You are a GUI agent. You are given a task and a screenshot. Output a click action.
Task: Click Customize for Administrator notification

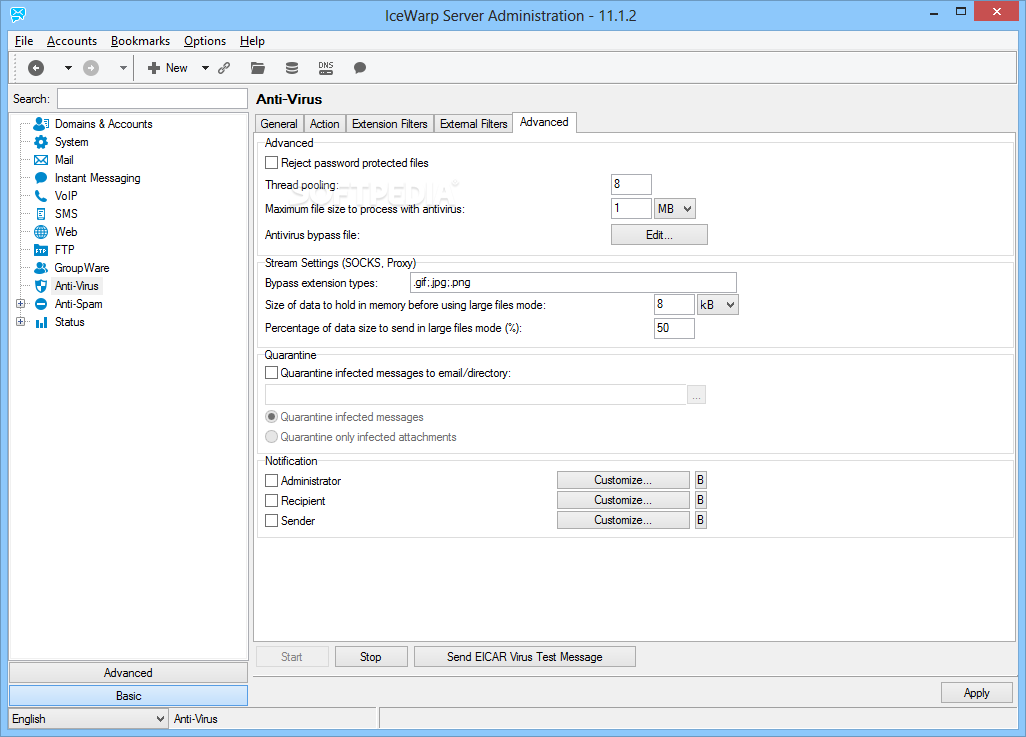pos(623,480)
